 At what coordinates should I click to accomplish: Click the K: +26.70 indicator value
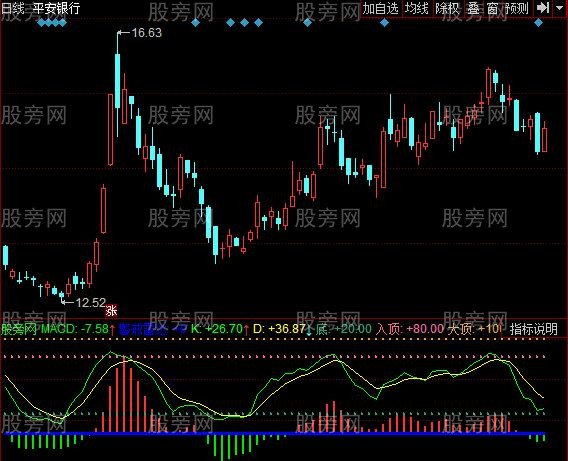point(217,329)
